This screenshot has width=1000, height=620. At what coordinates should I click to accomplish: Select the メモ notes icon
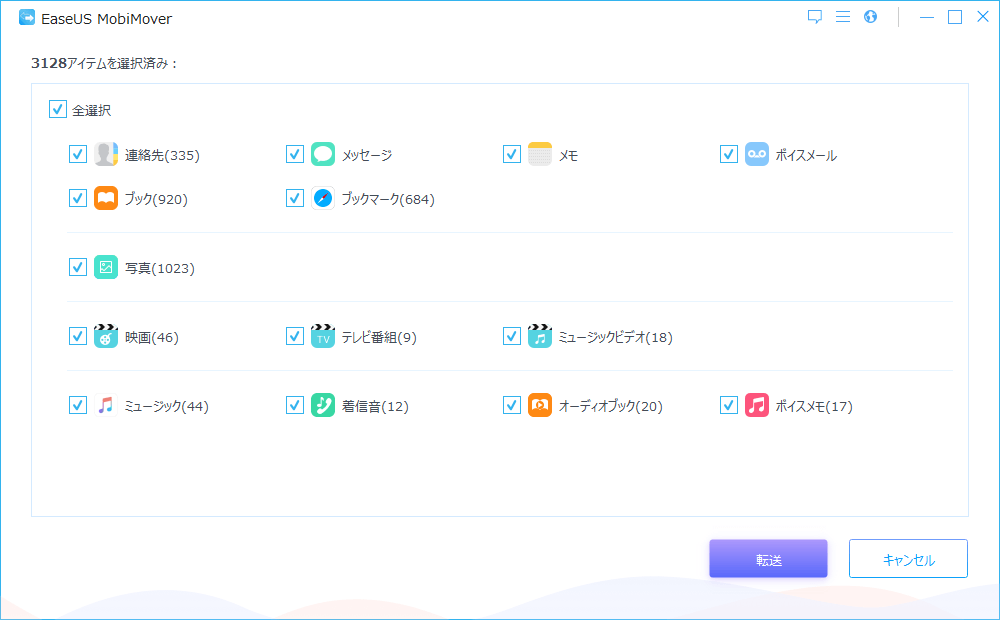pos(539,154)
